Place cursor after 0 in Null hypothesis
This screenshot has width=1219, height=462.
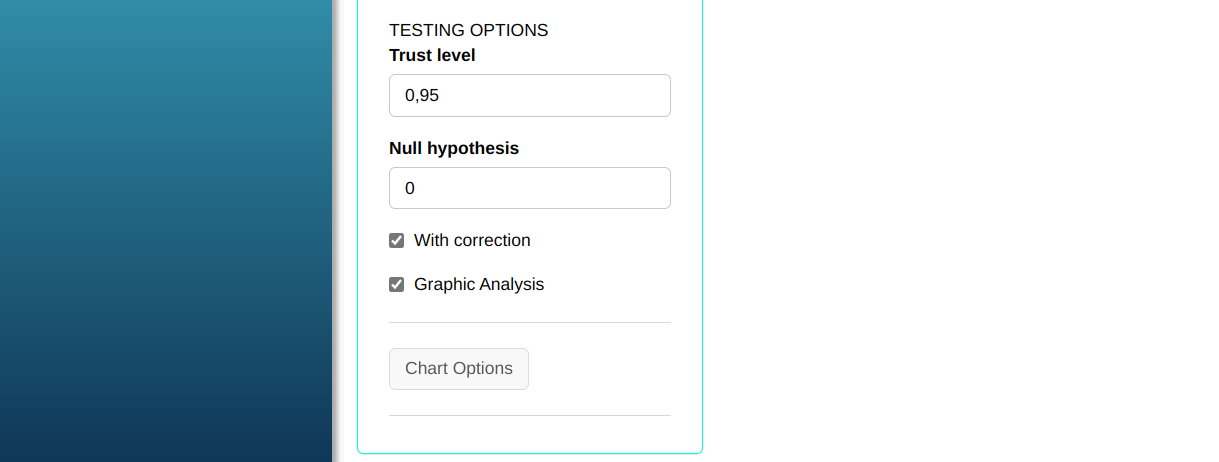(x=416, y=188)
